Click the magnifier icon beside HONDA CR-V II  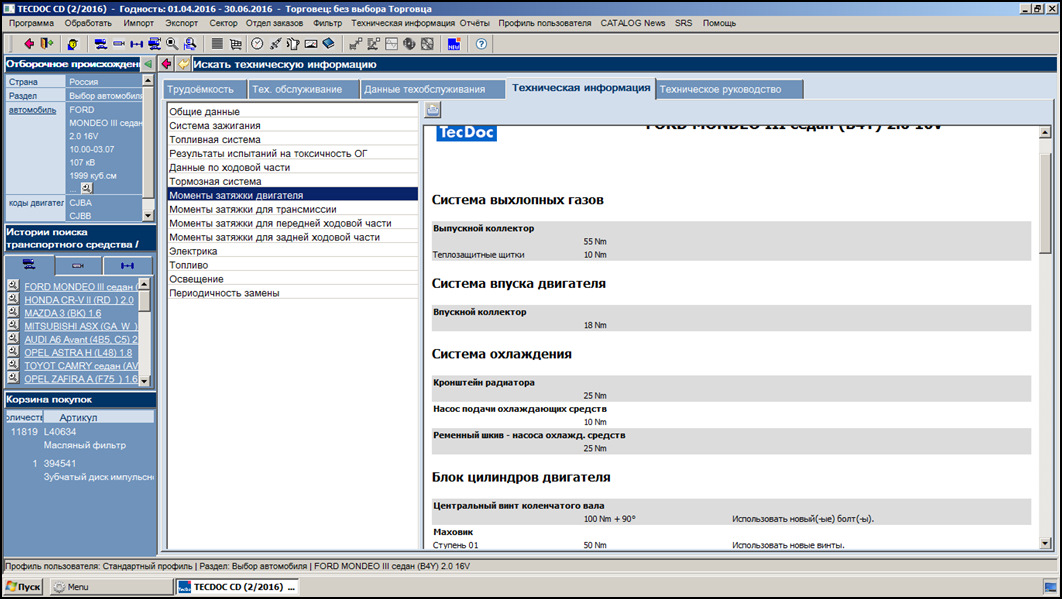[x=13, y=299]
